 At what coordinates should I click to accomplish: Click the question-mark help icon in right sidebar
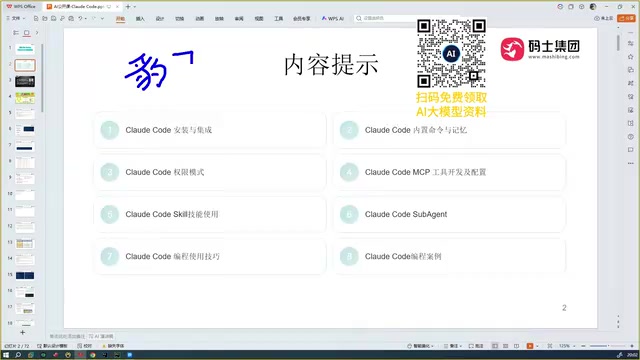pos(631,137)
